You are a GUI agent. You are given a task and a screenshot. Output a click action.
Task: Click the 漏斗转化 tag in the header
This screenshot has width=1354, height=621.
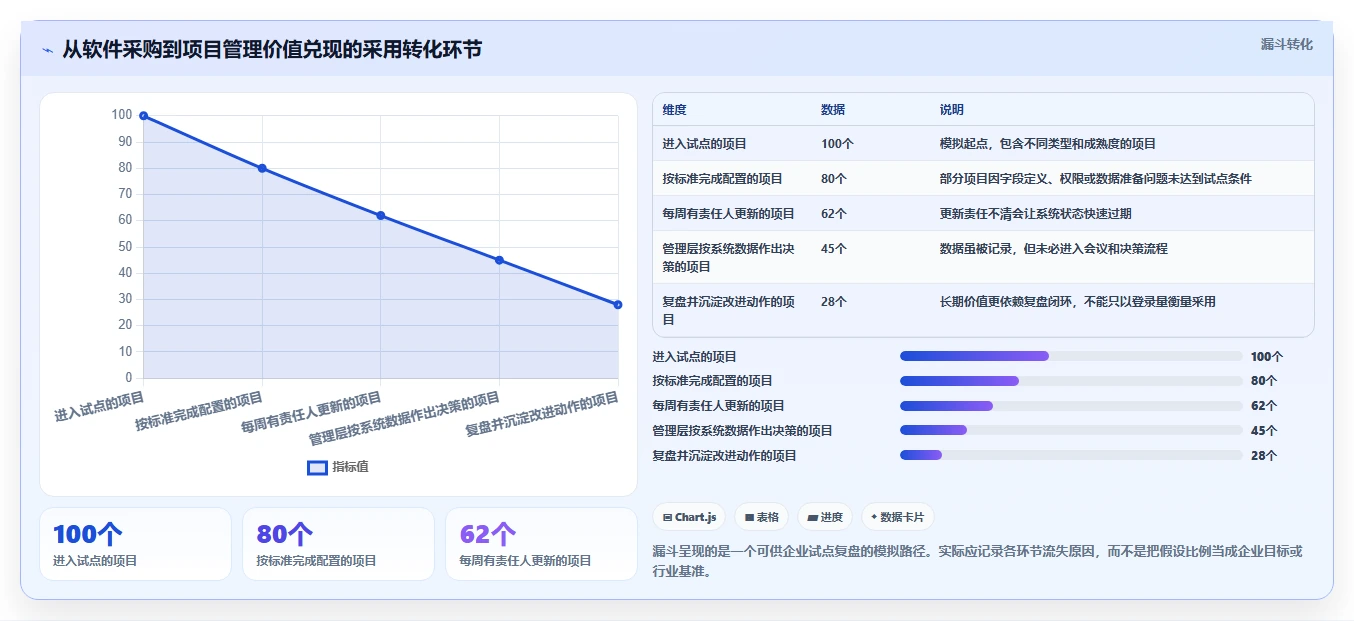(1286, 45)
